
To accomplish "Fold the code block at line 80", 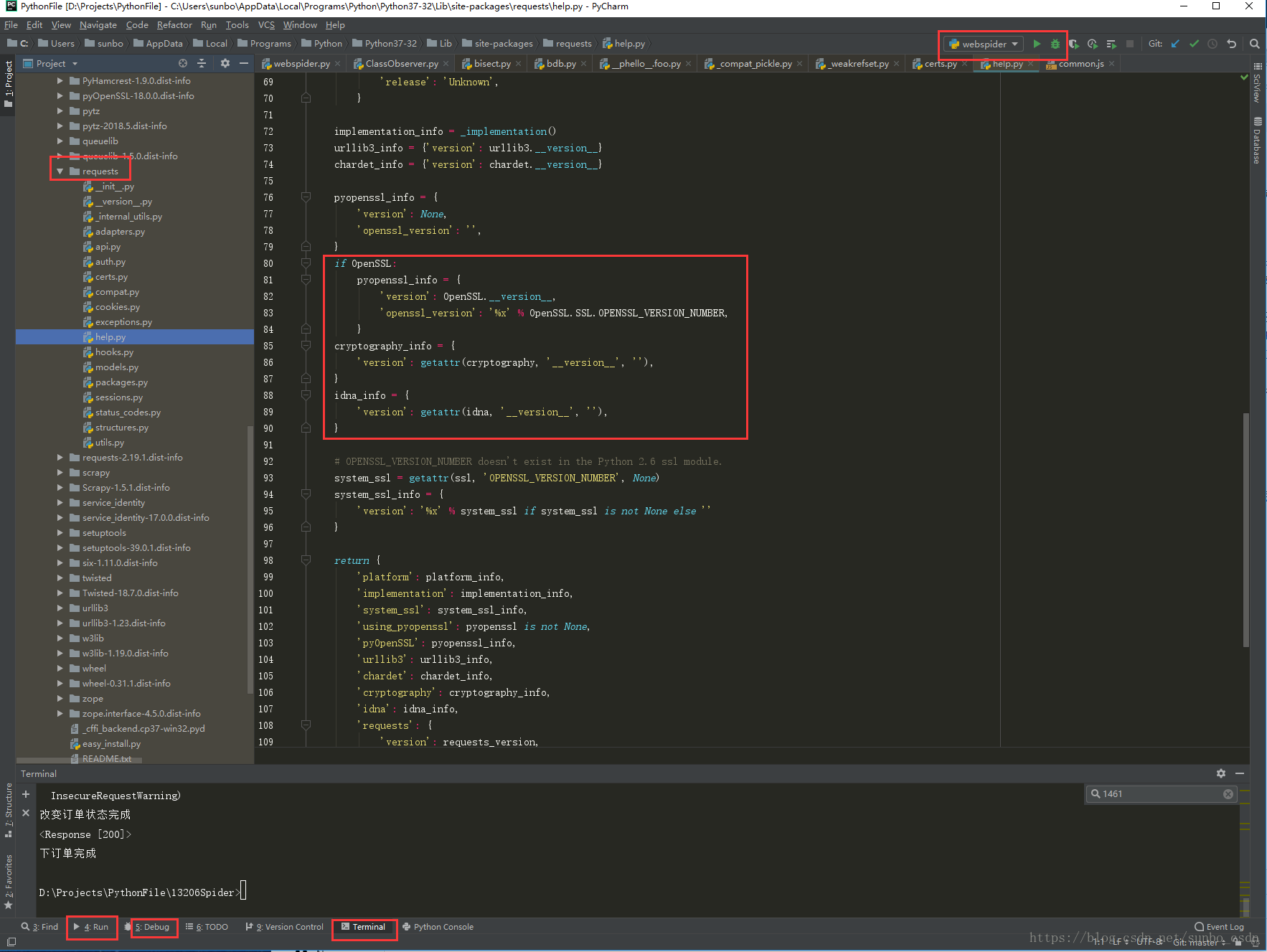I will (x=306, y=263).
